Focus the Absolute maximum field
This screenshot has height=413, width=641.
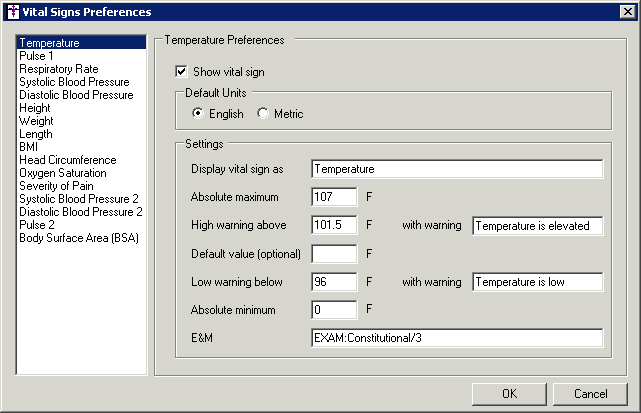click(334, 197)
